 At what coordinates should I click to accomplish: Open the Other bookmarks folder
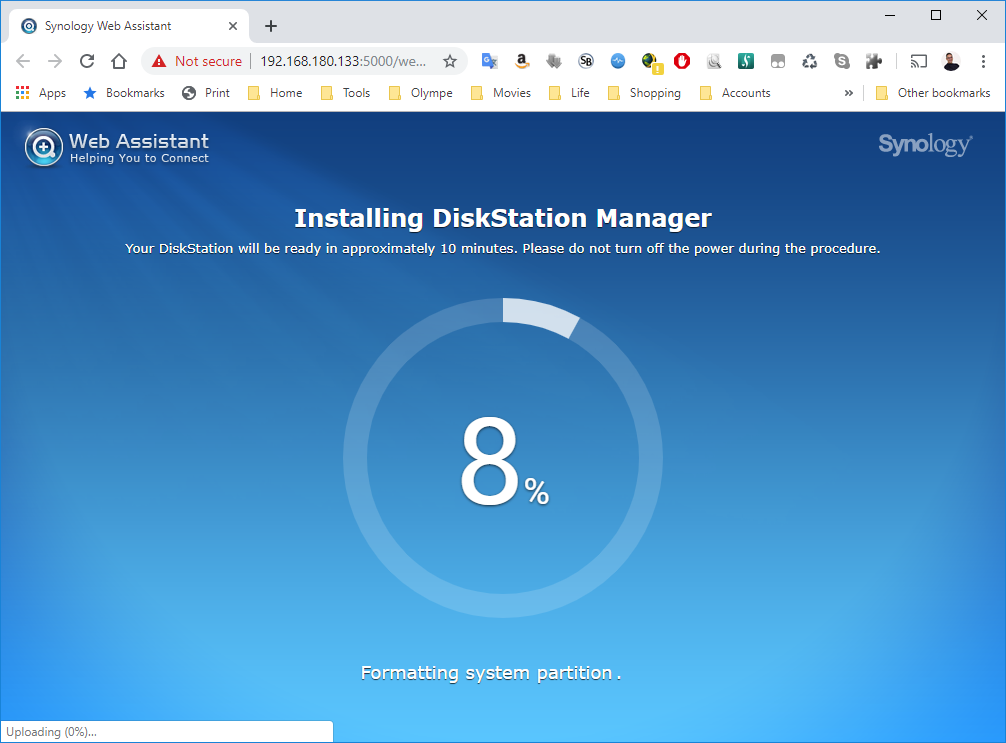click(934, 93)
